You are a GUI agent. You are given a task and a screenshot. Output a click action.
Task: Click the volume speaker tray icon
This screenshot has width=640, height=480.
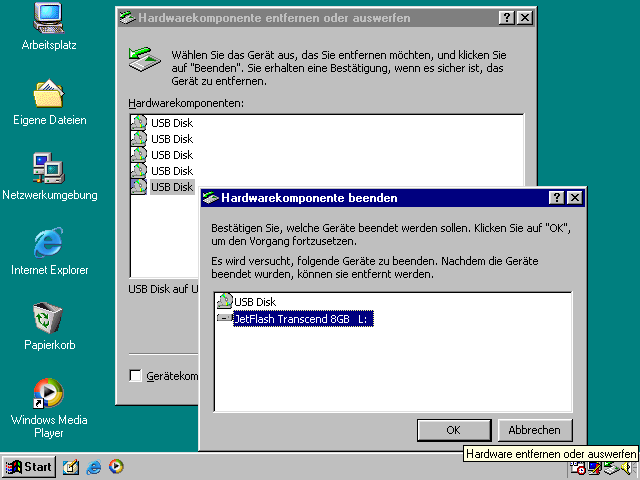(626, 469)
